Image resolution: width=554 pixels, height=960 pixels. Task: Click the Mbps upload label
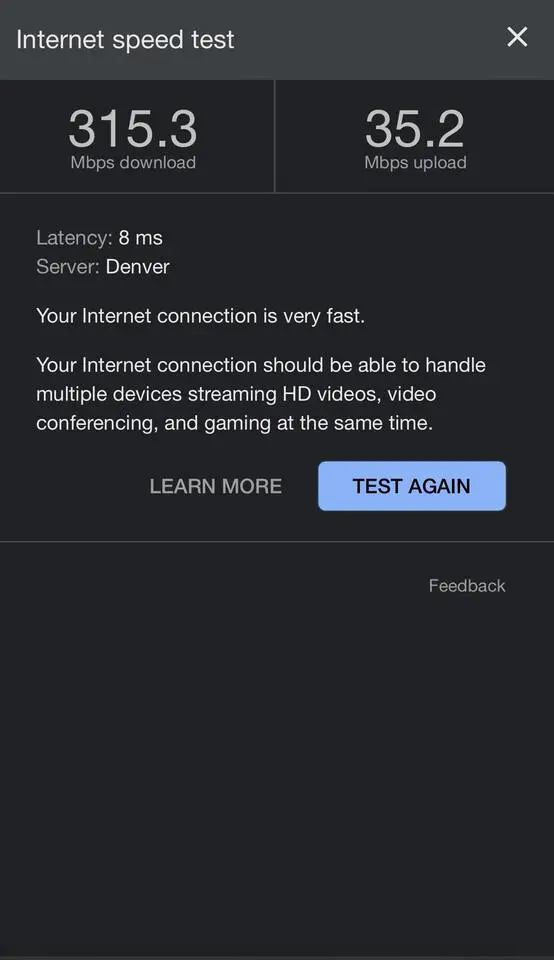(415, 163)
